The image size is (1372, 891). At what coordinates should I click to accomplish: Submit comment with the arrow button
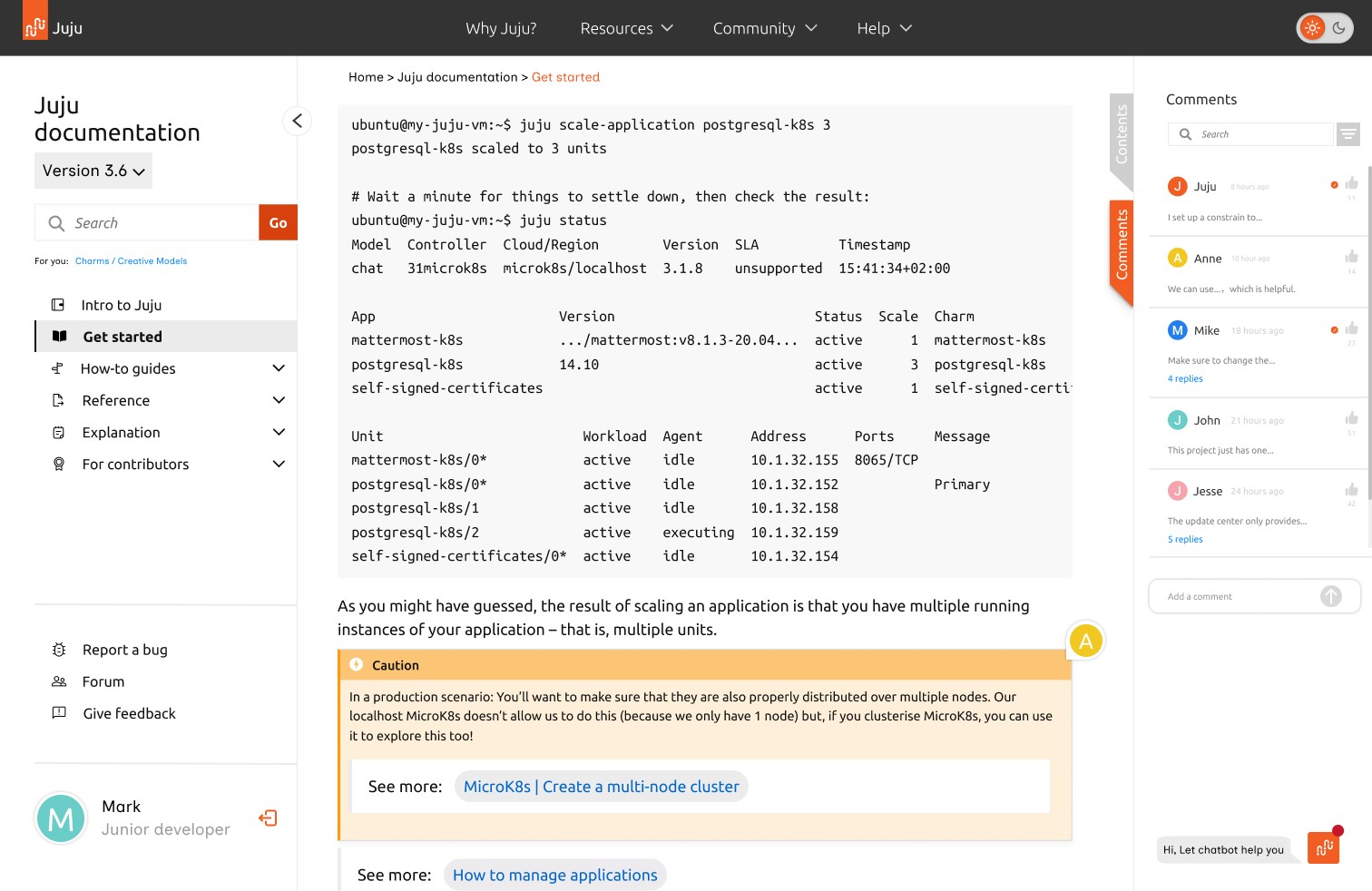coord(1331,596)
